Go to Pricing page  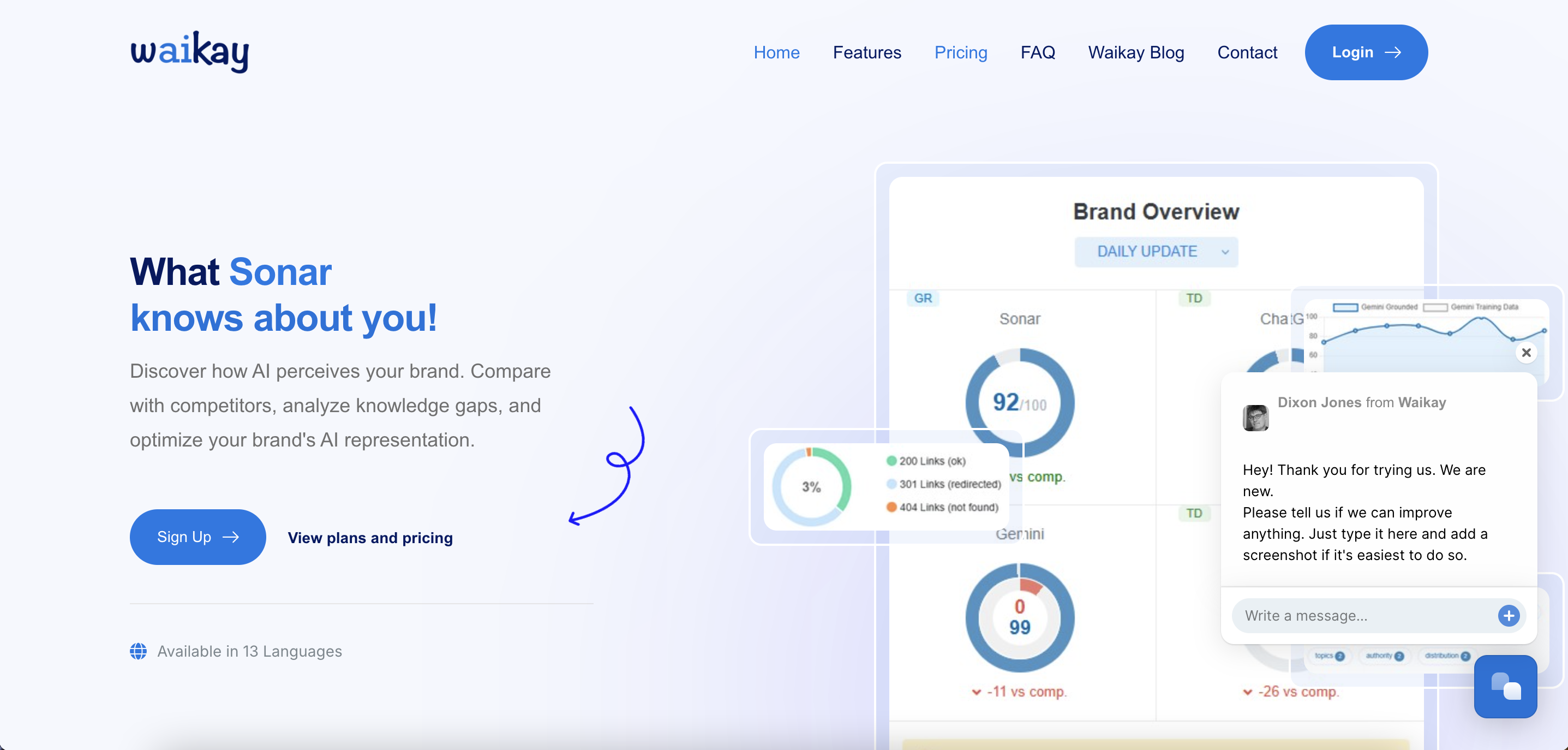click(961, 52)
